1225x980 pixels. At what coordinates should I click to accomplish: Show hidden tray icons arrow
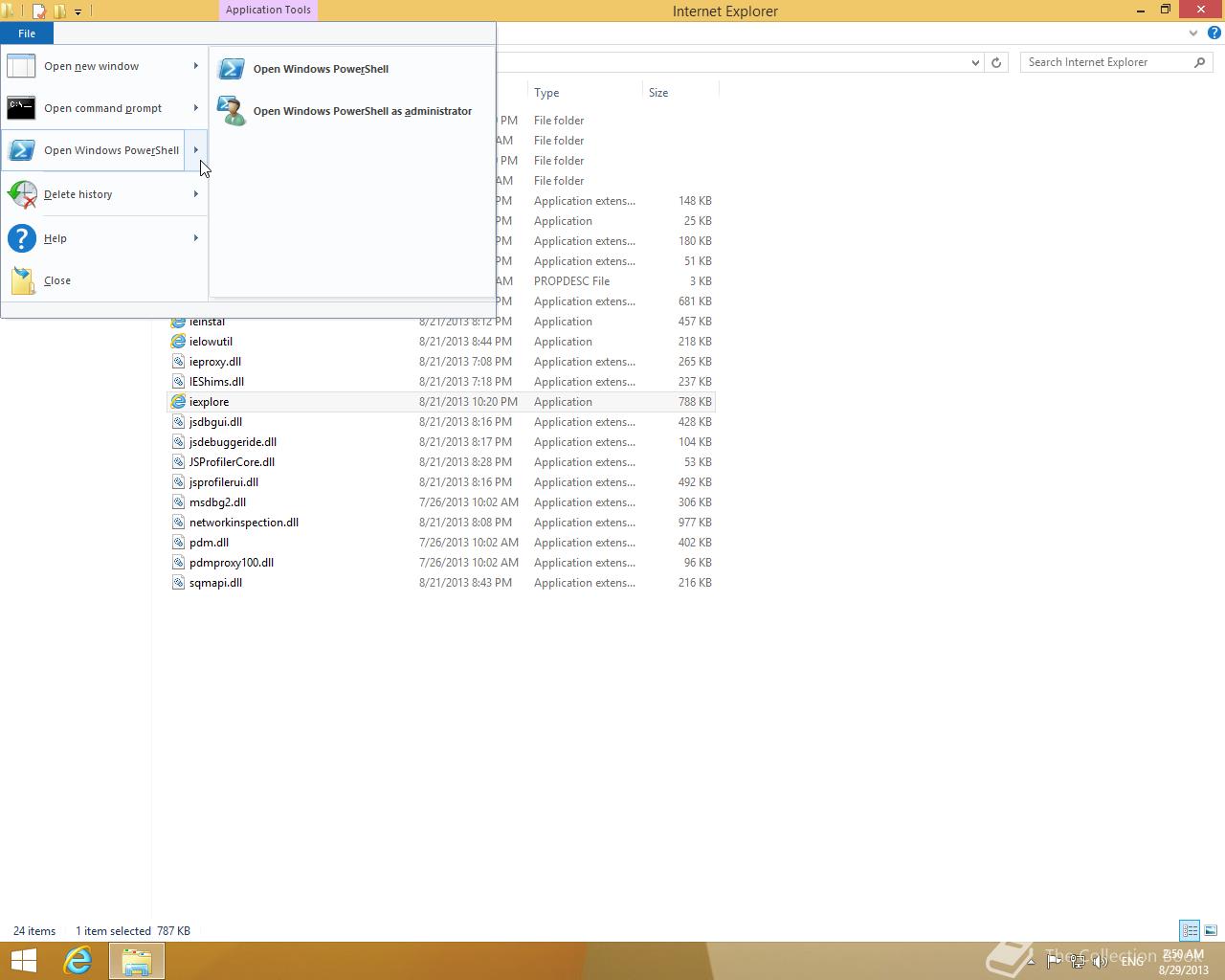click(x=1029, y=961)
